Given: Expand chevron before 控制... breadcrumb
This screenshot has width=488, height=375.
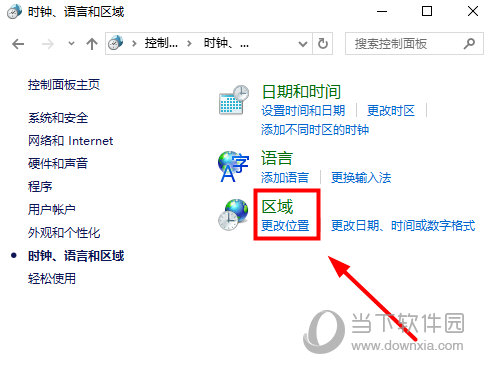Looking at the screenshot, I should (134, 43).
